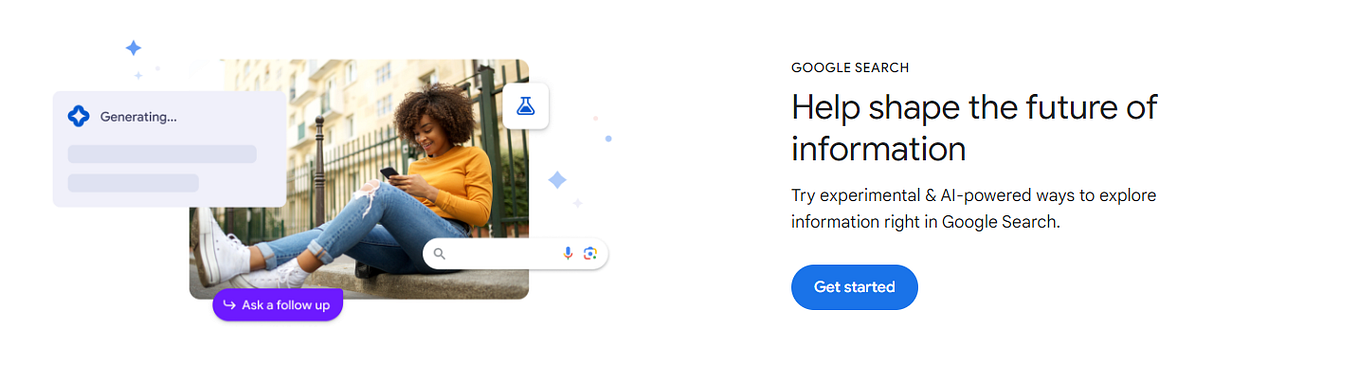Click the photo of the woman with a phone
This screenshot has height=369, width=1358.
pyautogui.click(x=359, y=179)
